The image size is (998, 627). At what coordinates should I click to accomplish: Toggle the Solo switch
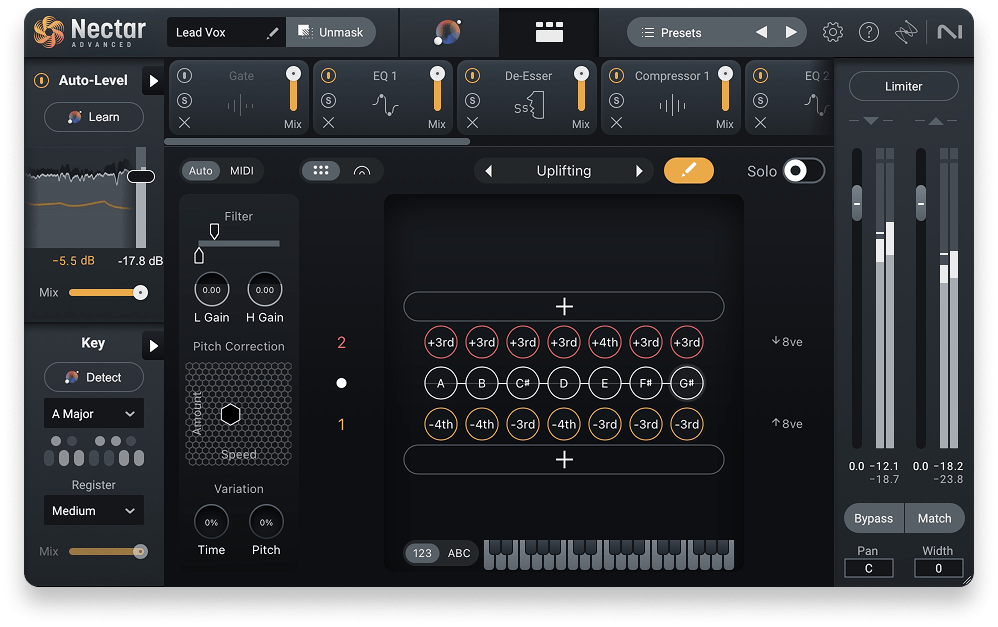(803, 171)
